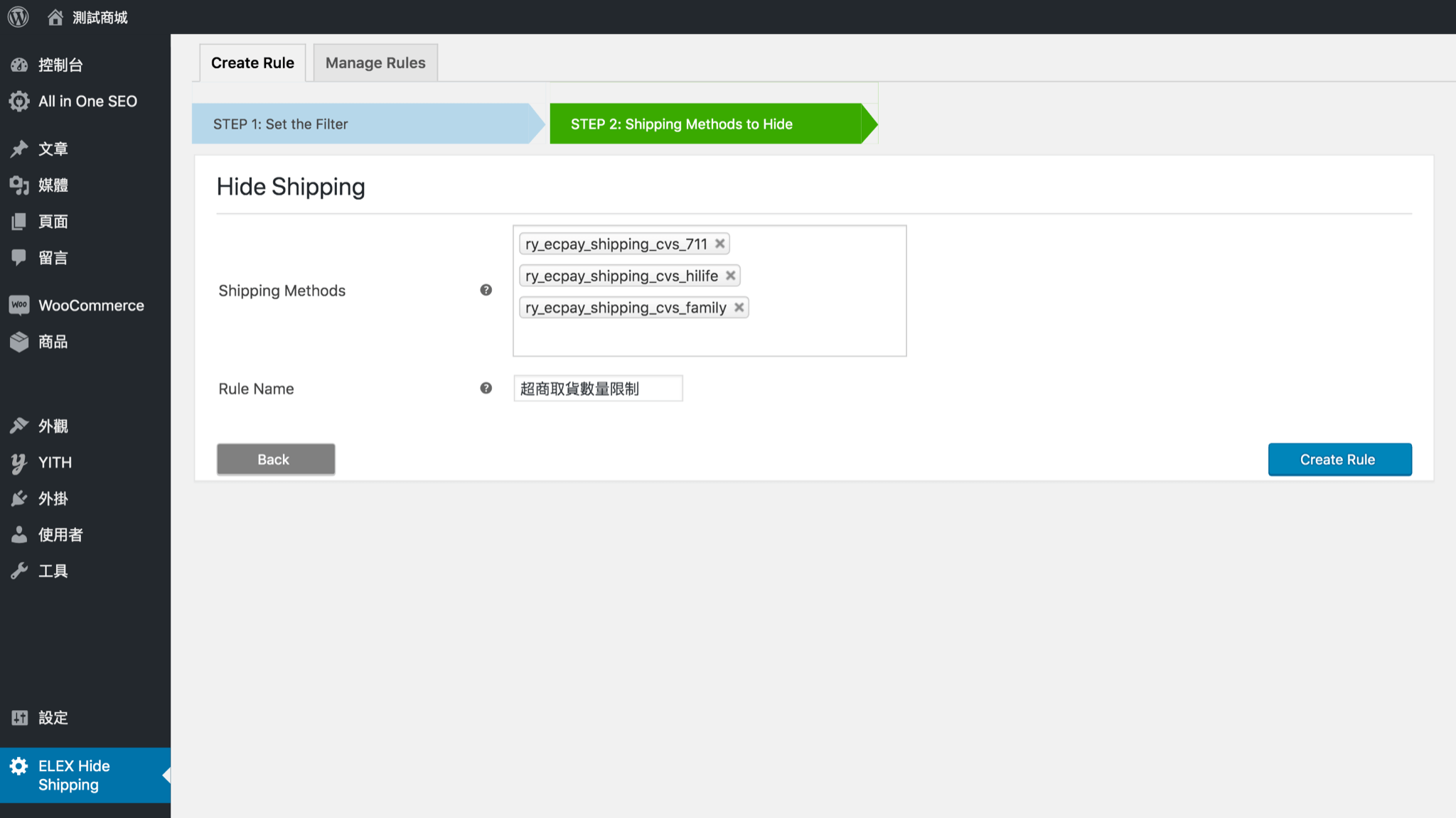Screen dimensions: 1456x818
Task: Click the Rule Name help tooltip icon
Action: click(486, 388)
